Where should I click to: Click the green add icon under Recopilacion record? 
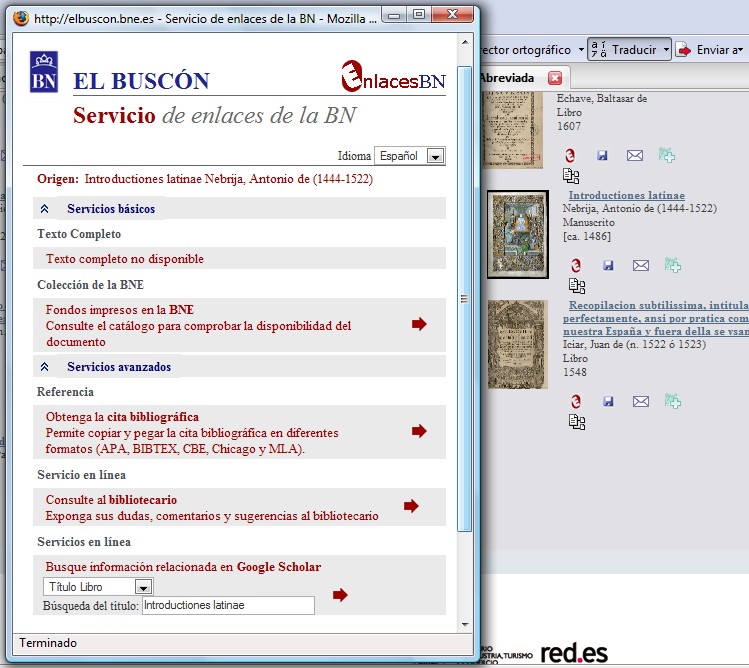673,401
